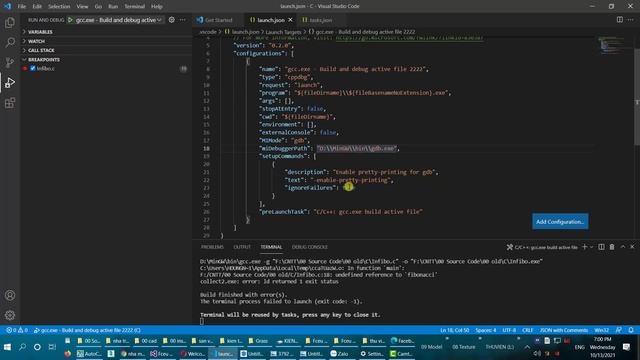This screenshot has height=360, width=640.
Task: Switch to the Output panel tab
Action: [x=242, y=247]
